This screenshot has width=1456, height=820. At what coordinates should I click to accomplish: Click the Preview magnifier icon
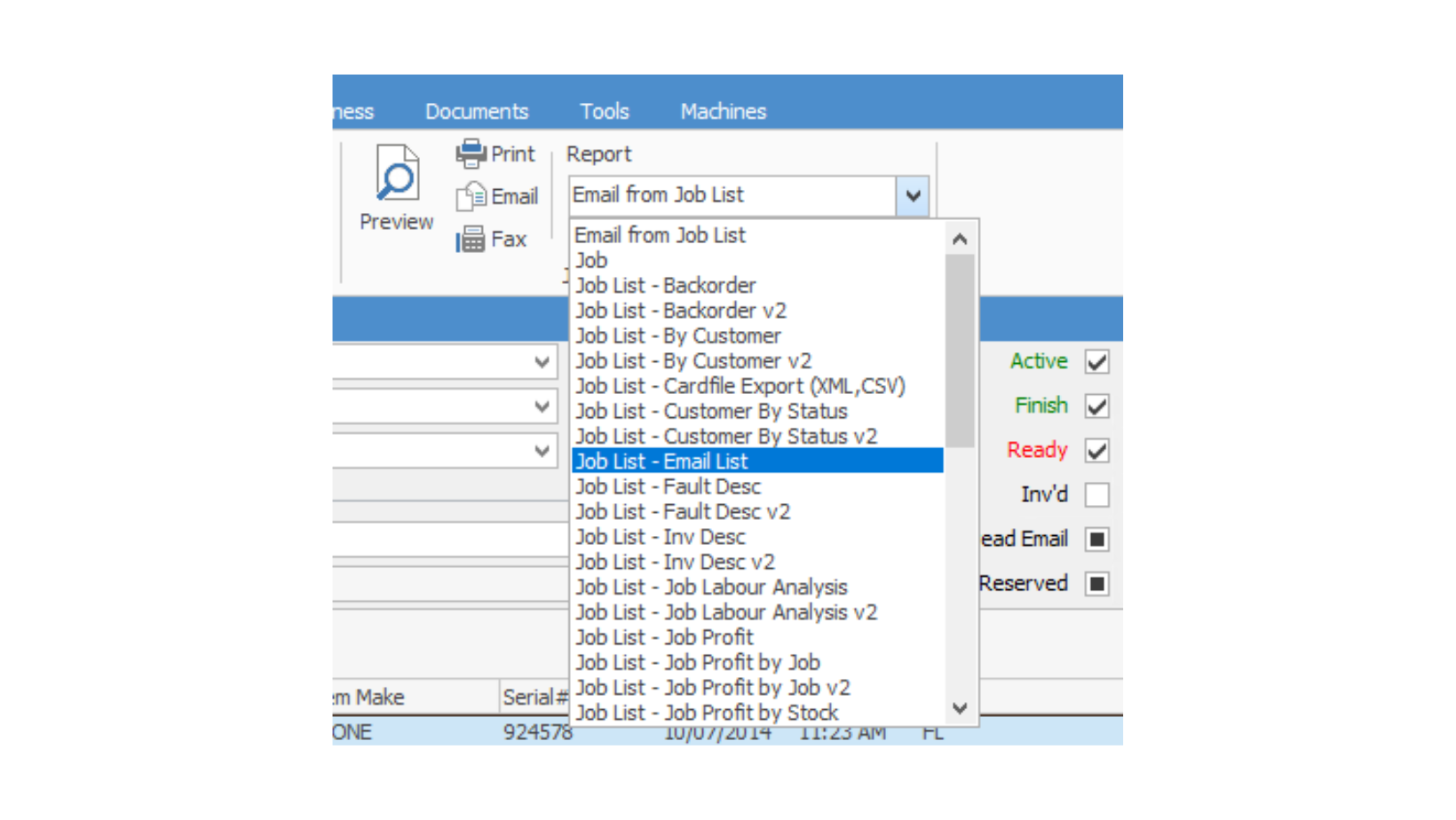395,175
